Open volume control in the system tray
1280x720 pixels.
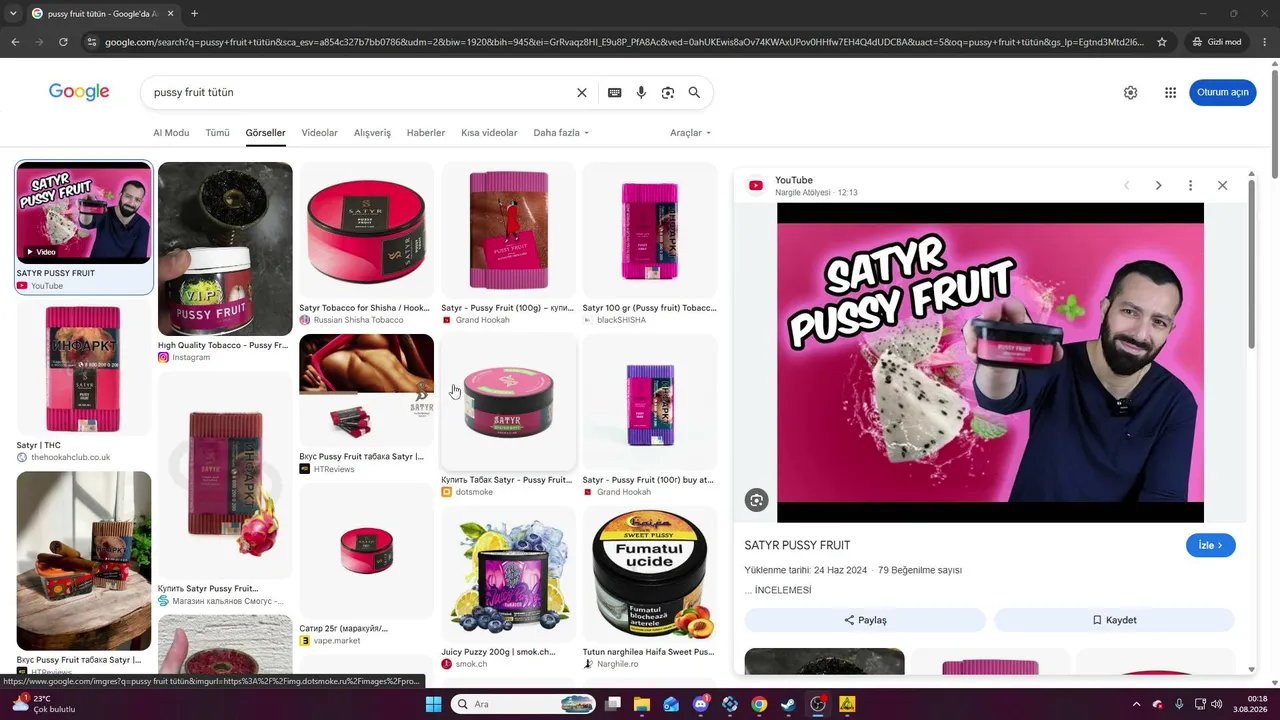coord(1216,704)
